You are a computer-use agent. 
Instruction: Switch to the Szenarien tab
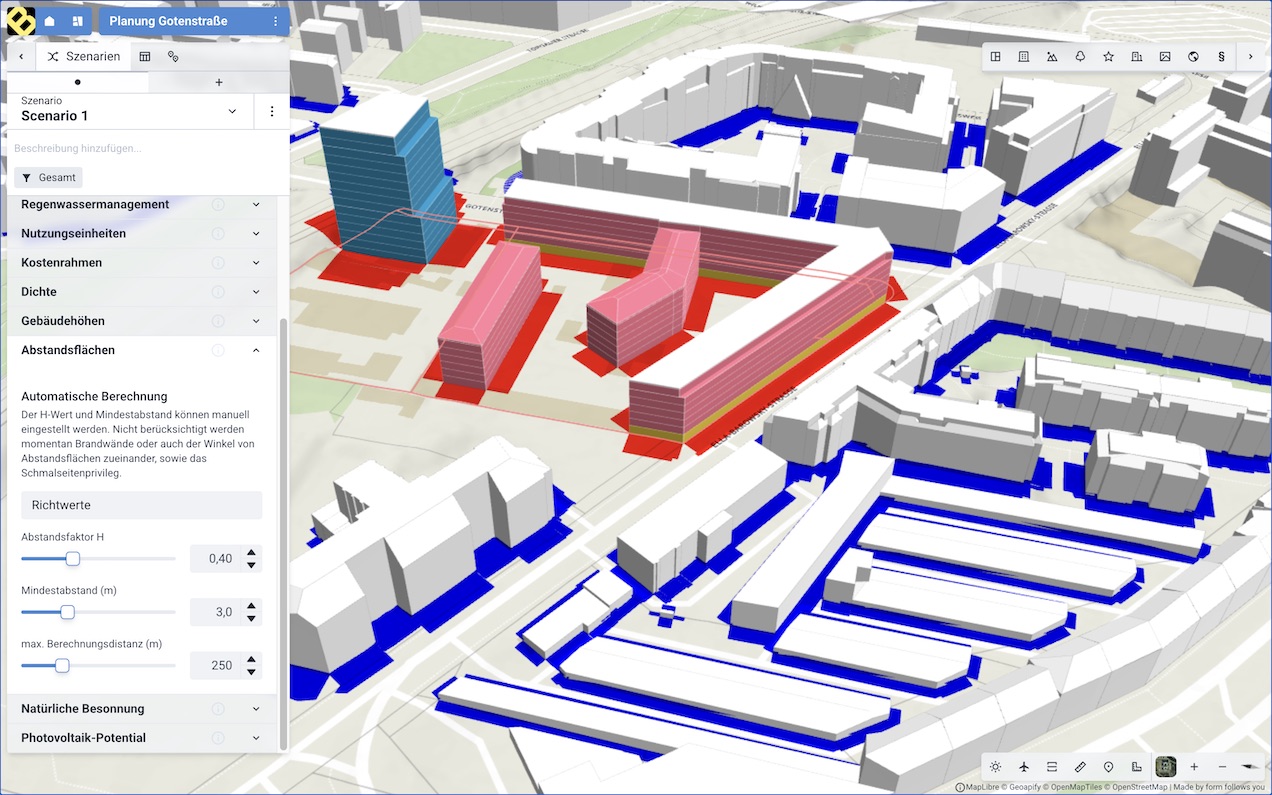84,57
